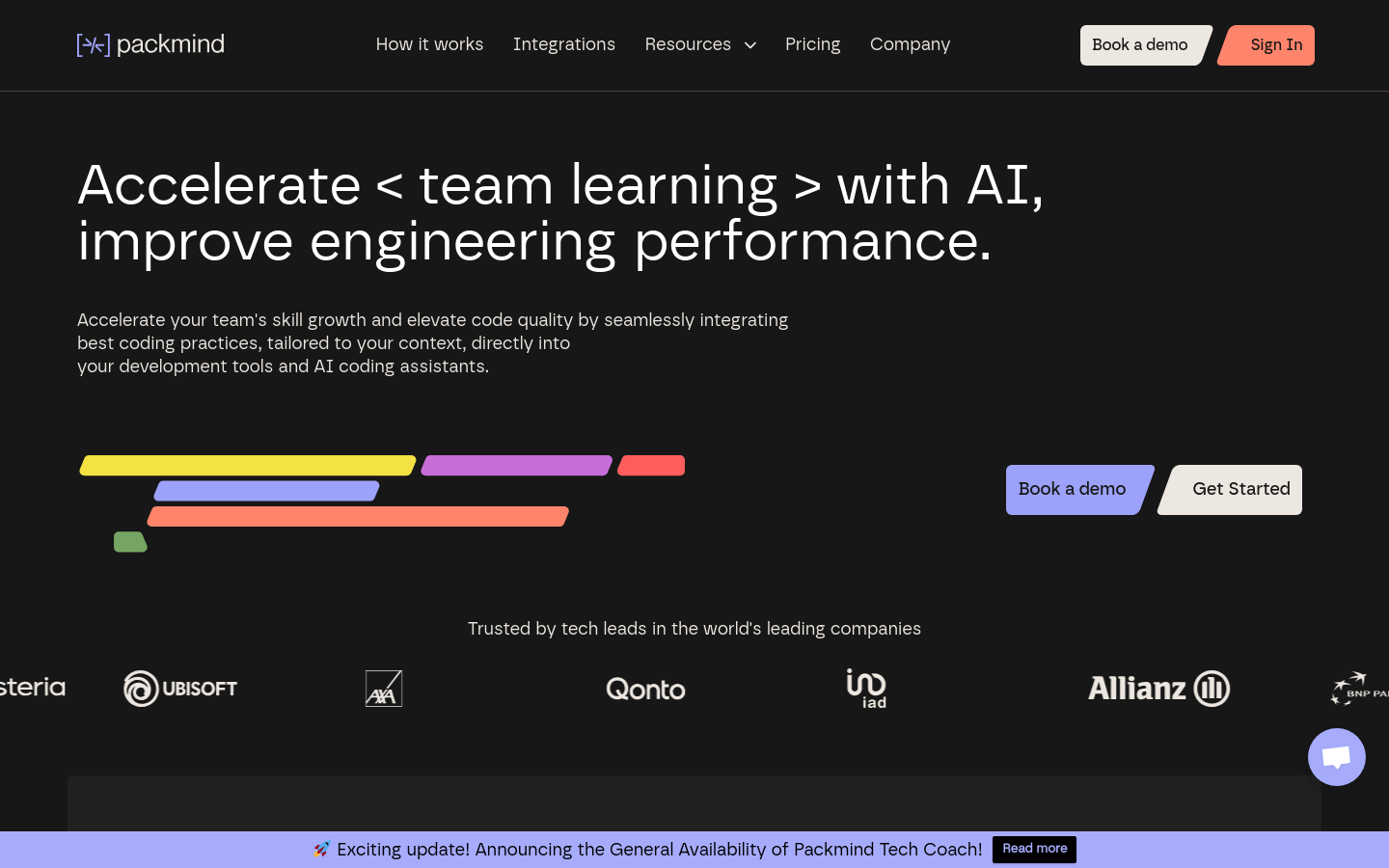Screen dimensions: 1389x868
Task: Click the AXA logo
Action: pos(384,688)
